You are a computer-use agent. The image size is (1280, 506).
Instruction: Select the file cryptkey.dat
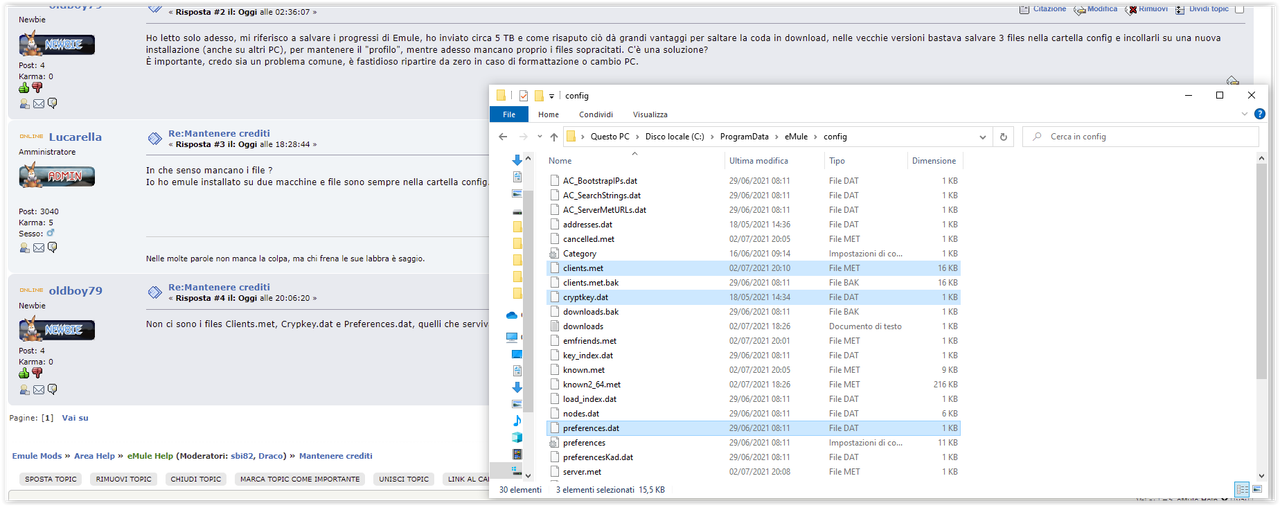coord(754,297)
